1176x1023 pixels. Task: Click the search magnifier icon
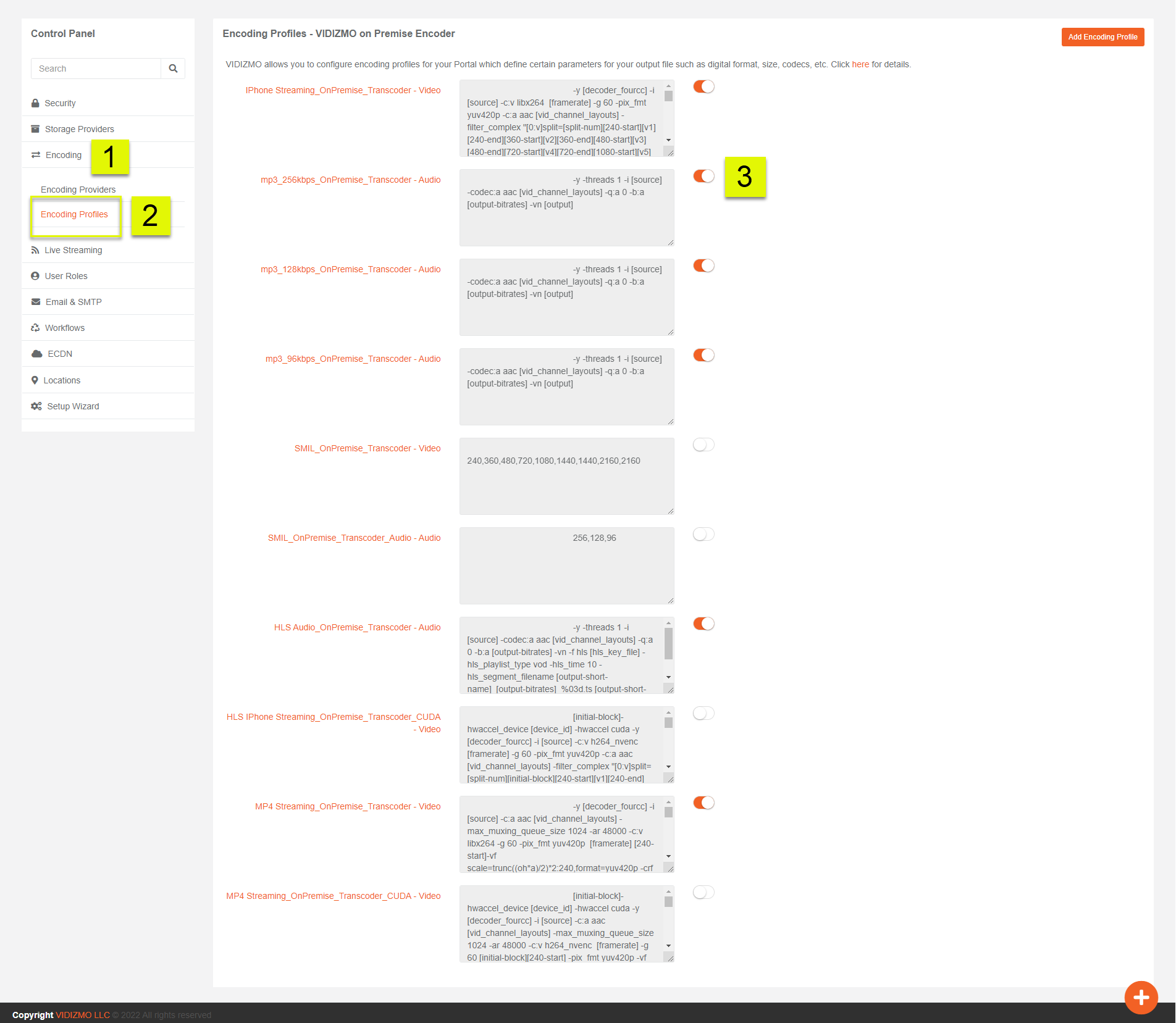click(173, 69)
